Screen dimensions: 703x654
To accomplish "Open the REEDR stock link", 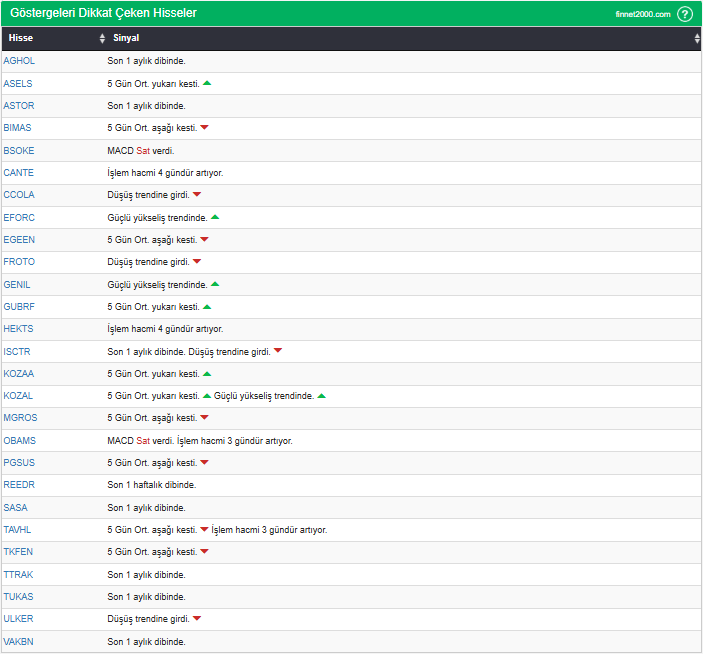I will coord(19,485).
